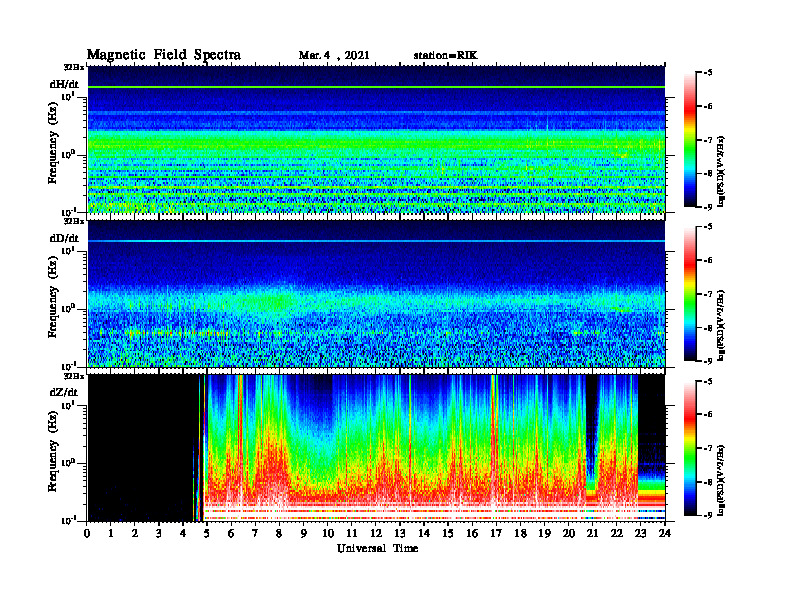792x612 pixels.
Task: Click the 32Hz tick label above dH/dt
Action: (x=74, y=67)
